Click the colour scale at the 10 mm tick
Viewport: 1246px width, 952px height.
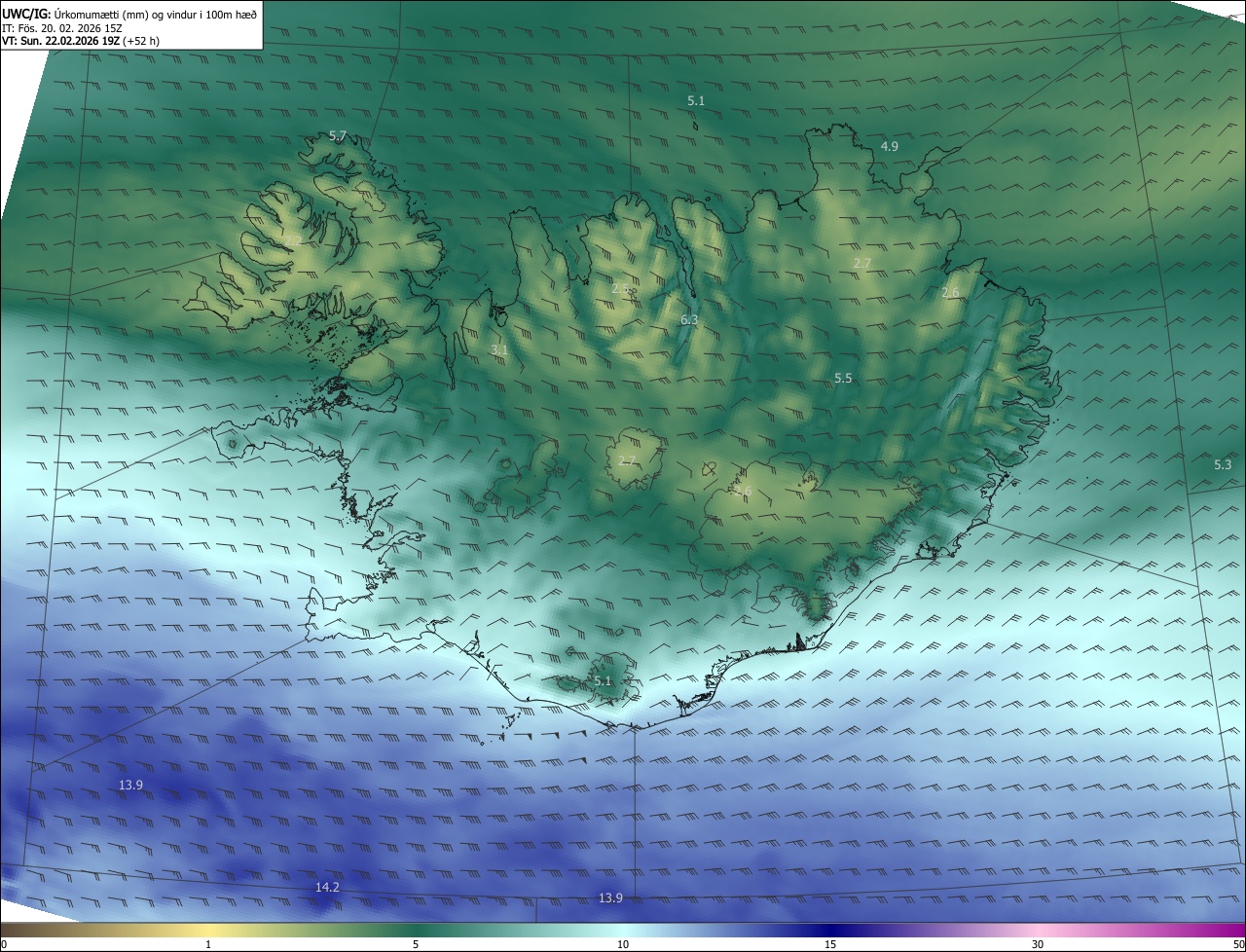(623, 932)
